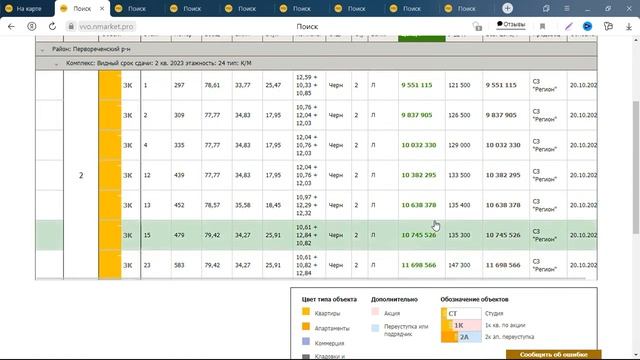
Task: Open the browser hamburger menu
Action: (x=567, y=8)
